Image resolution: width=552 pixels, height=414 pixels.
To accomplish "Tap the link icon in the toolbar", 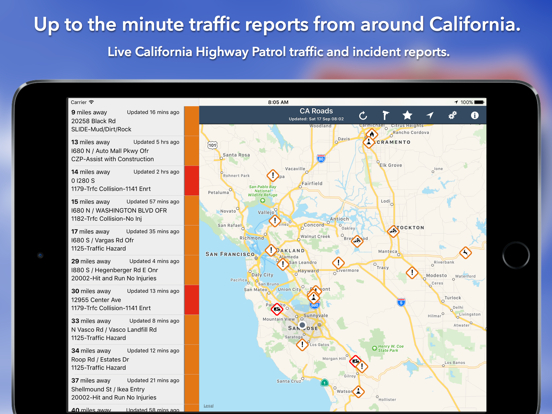I will click(452, 115).
